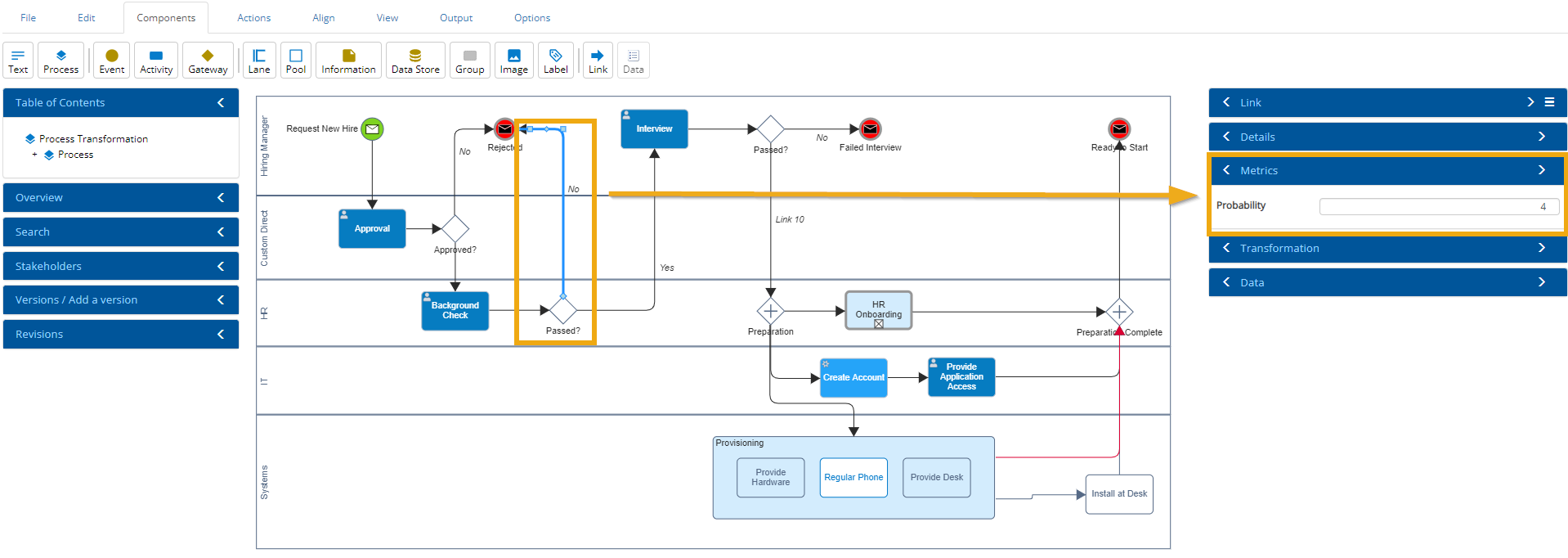Image resolution: width=1568 pixels, height=558 pixels.
Task: Click the Probability input field
Action: tap(1438, 206)
